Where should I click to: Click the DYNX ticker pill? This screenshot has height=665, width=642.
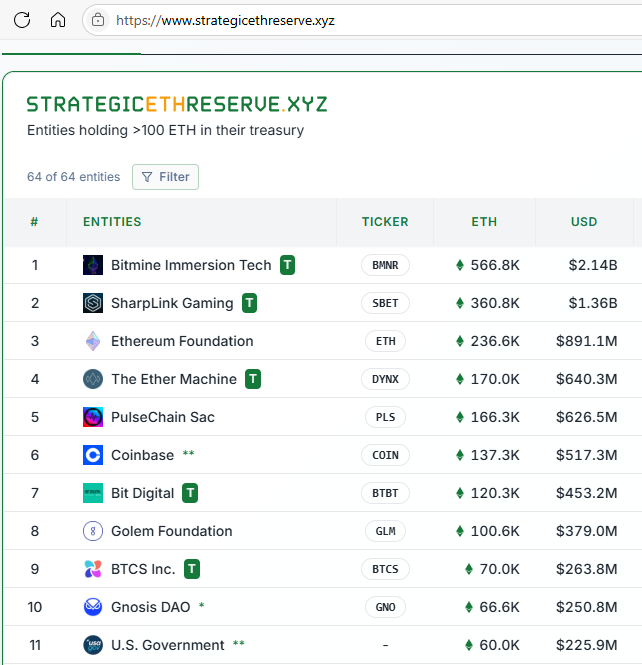[x=385, y=379]
